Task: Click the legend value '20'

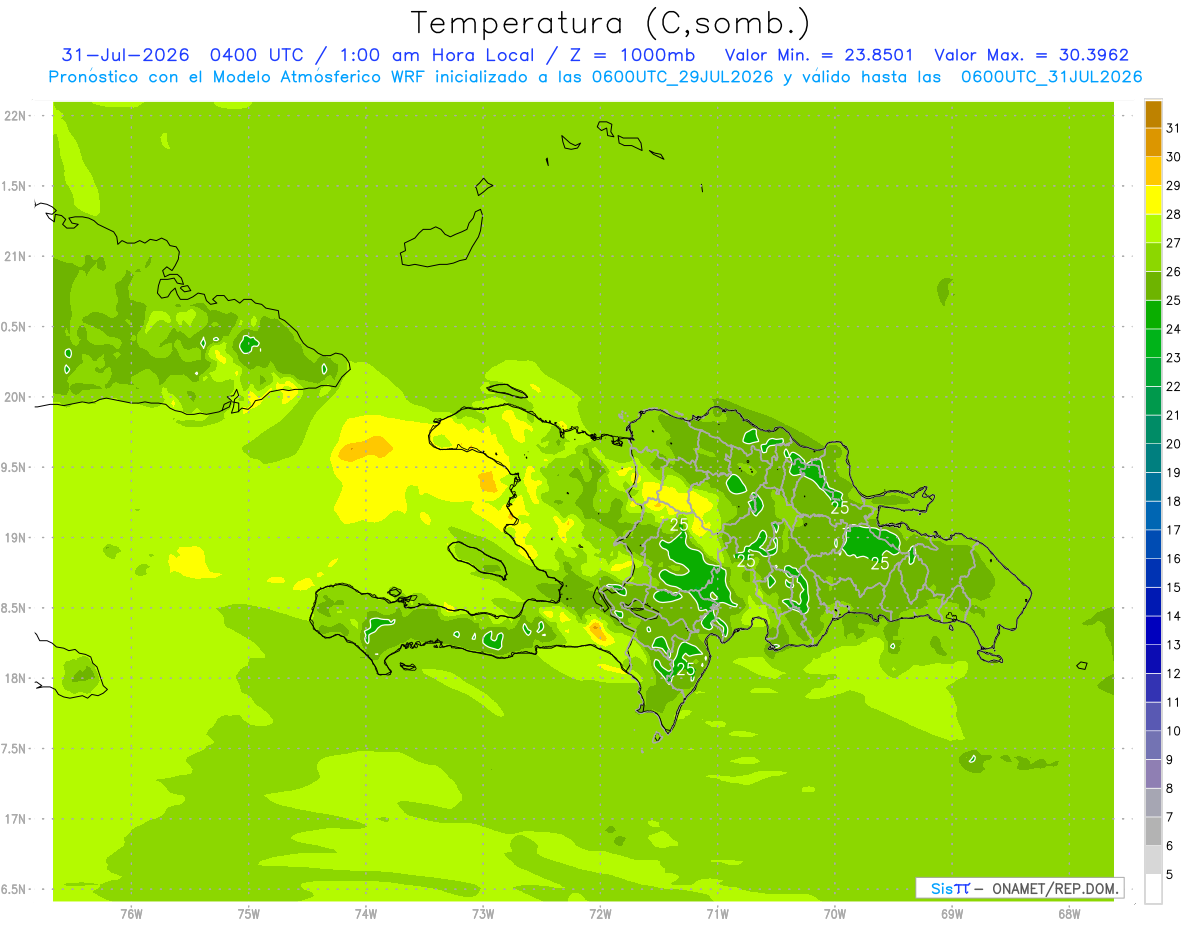Action: point(1173,444)
